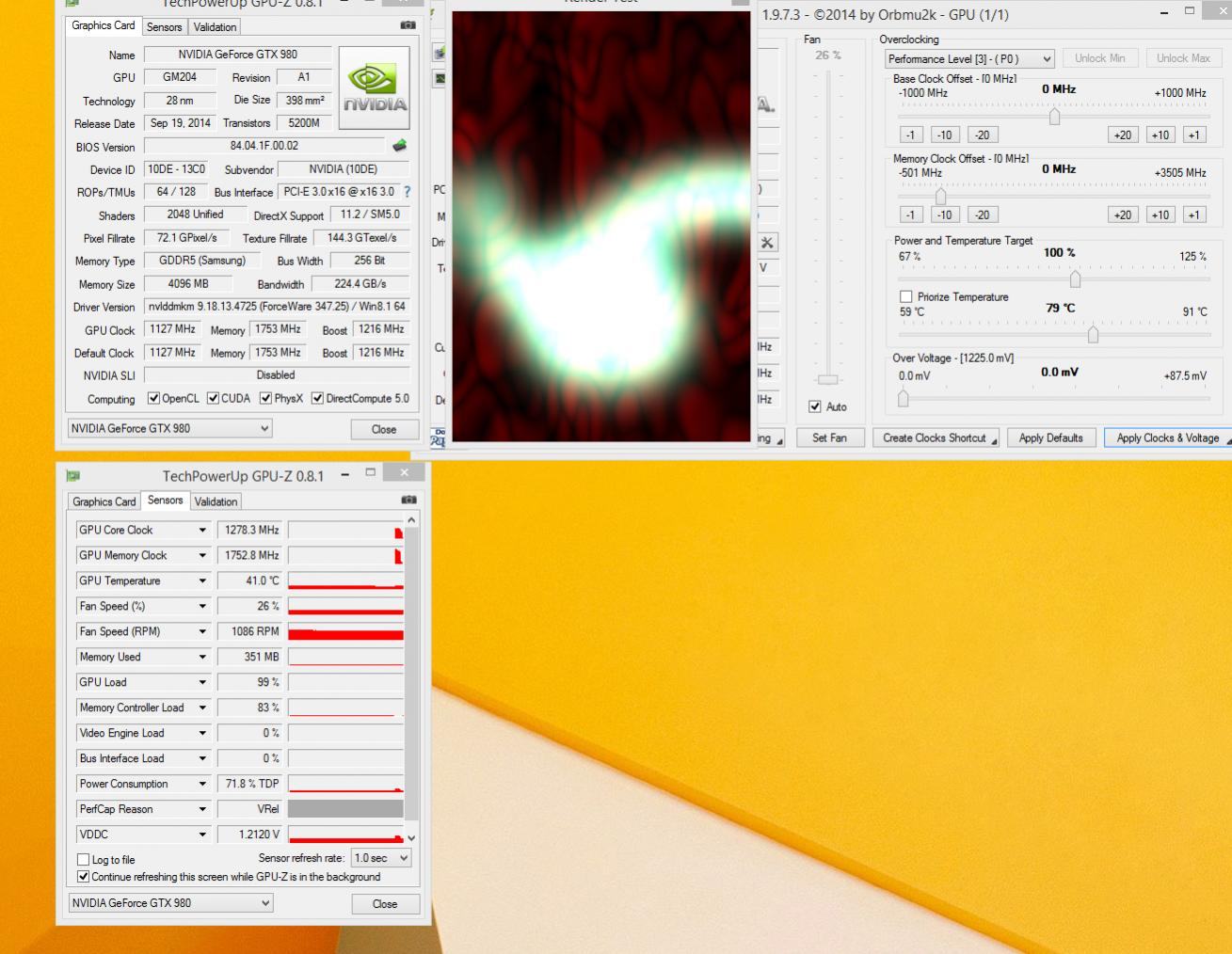Open the GPU Memory Clock sensor dropdown
The width and height of the screenshot is (1232, 954).
point(202,556)
